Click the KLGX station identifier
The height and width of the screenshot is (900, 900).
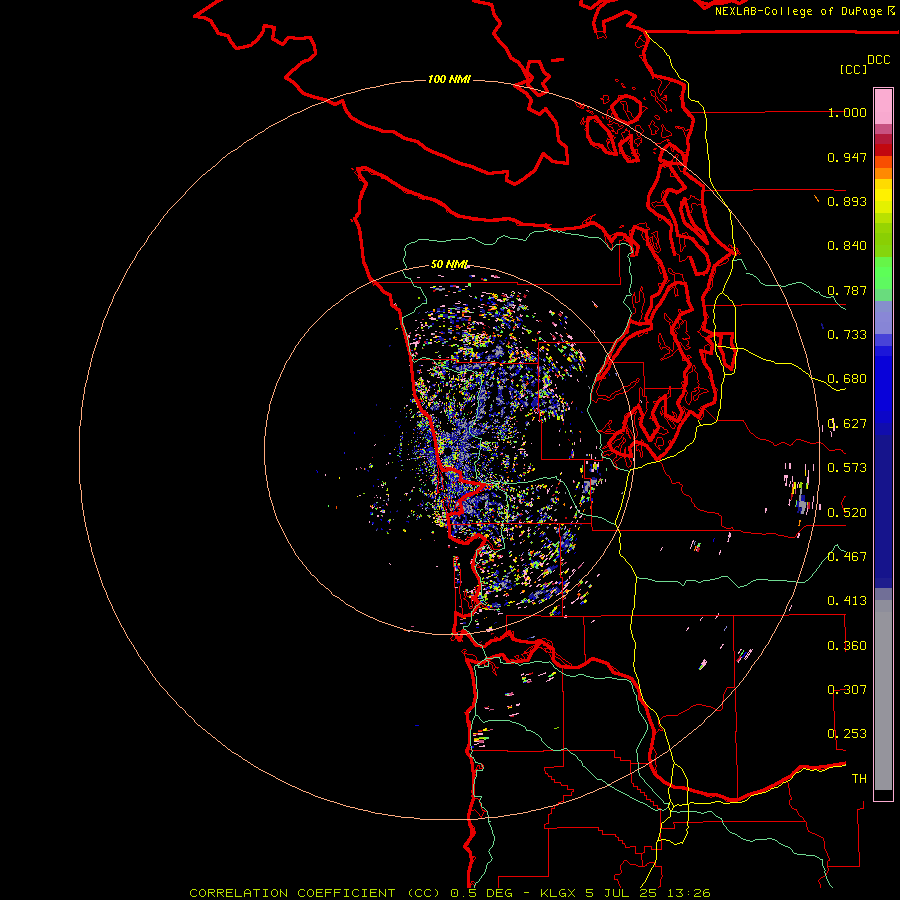pyautogui.click(x=557, y=893)
